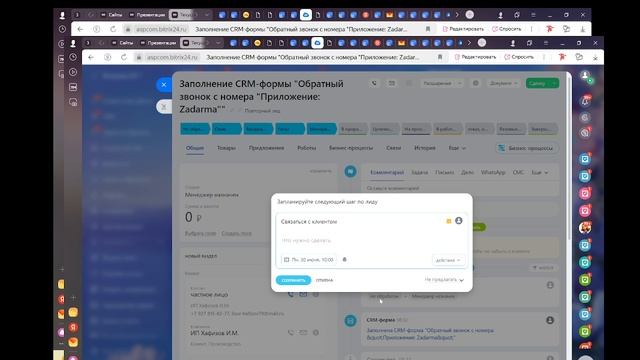Click Спросить in the front browser window
Image resolution: width=640 pixels, height=360 pixels.
[x=519, y=57]
